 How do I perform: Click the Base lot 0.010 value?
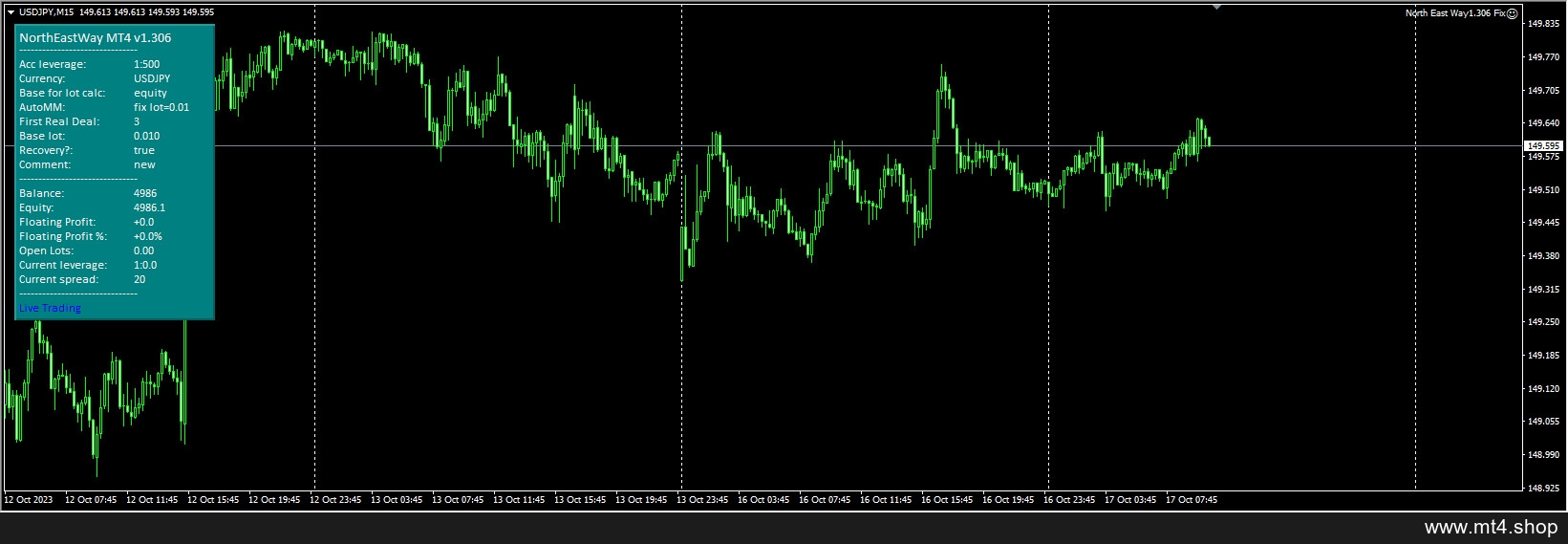point(147,136)
